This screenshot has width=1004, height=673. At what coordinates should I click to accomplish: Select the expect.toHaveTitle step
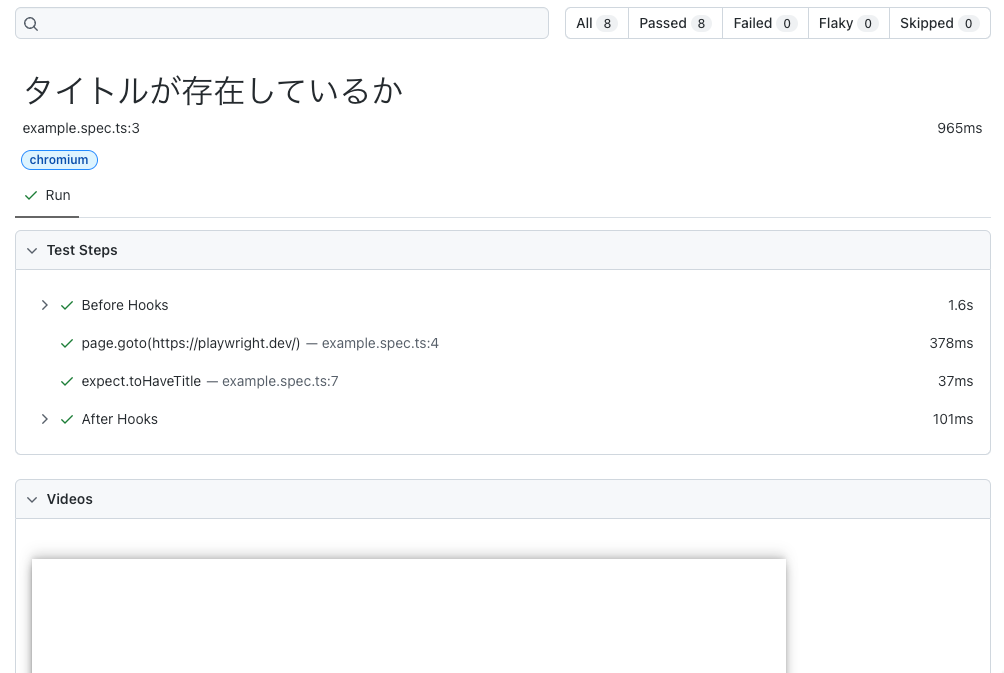pos(141,381)
